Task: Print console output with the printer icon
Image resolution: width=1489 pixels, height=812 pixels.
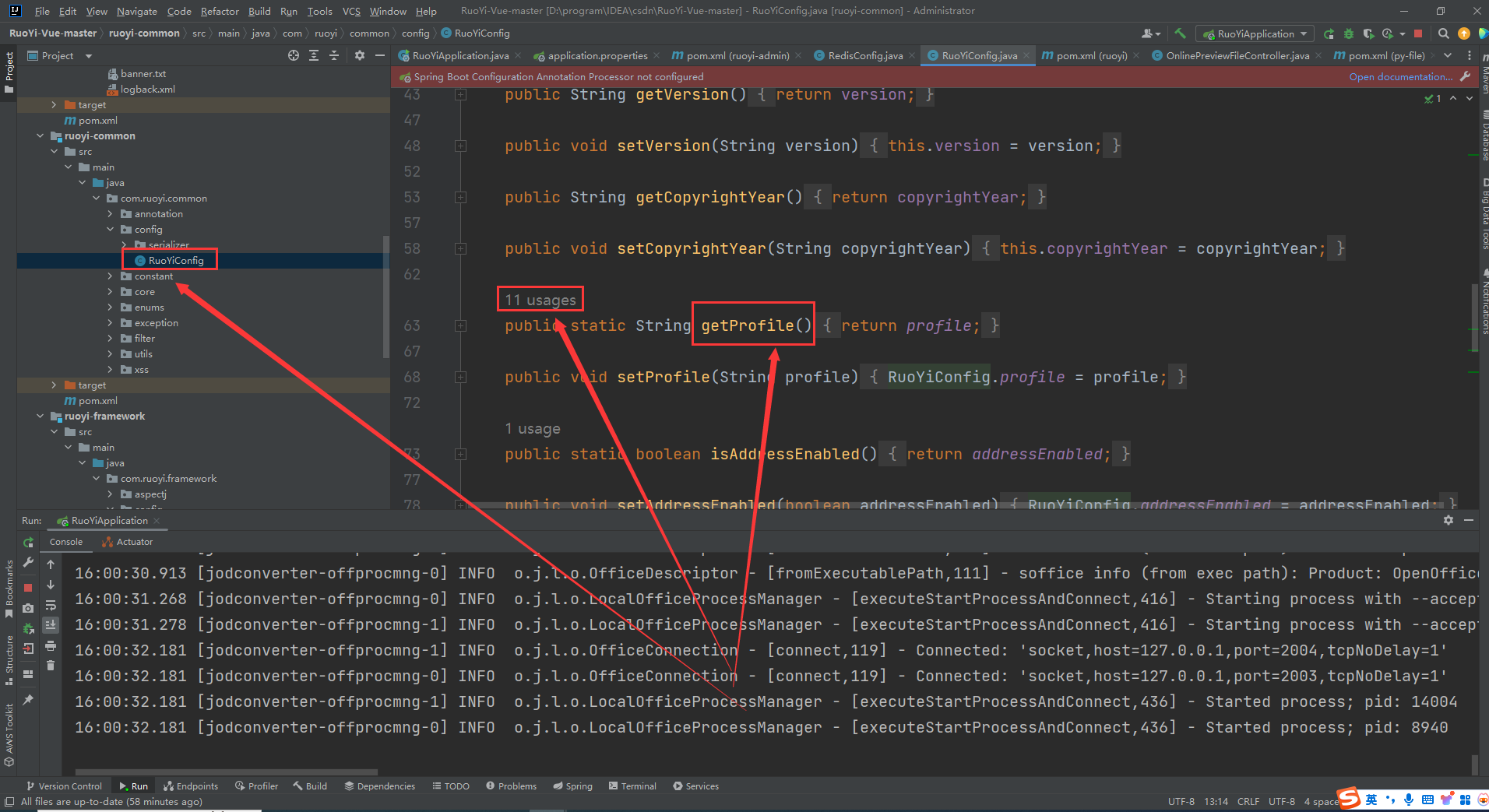Action: tap(51, 645)
